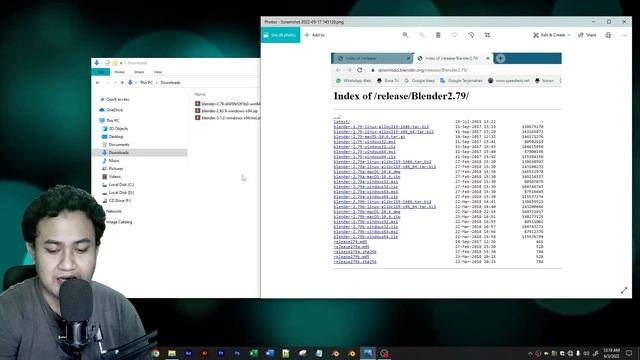
Task: Click the delete trash icon in Photos
Action: point(438,35)
